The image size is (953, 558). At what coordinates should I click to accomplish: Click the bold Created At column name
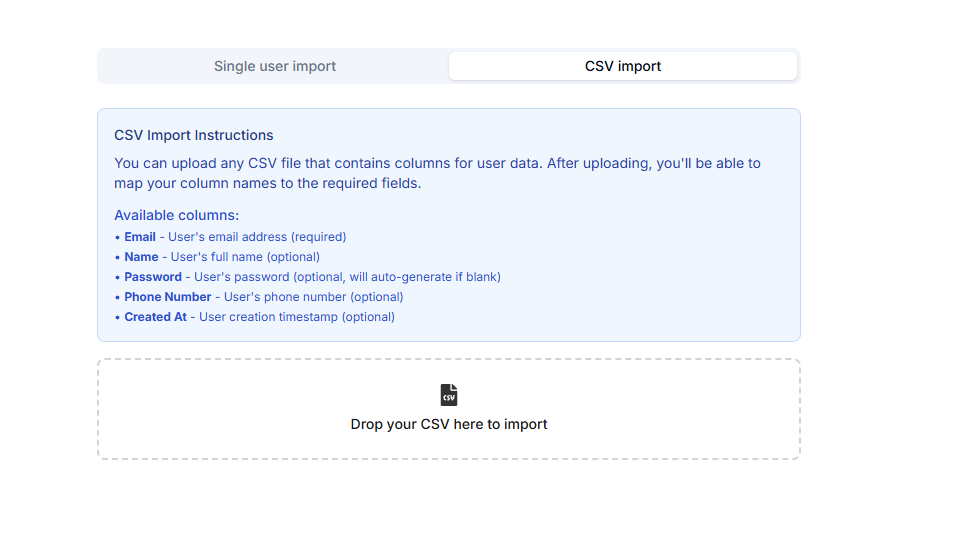click(x=155, y=317)
